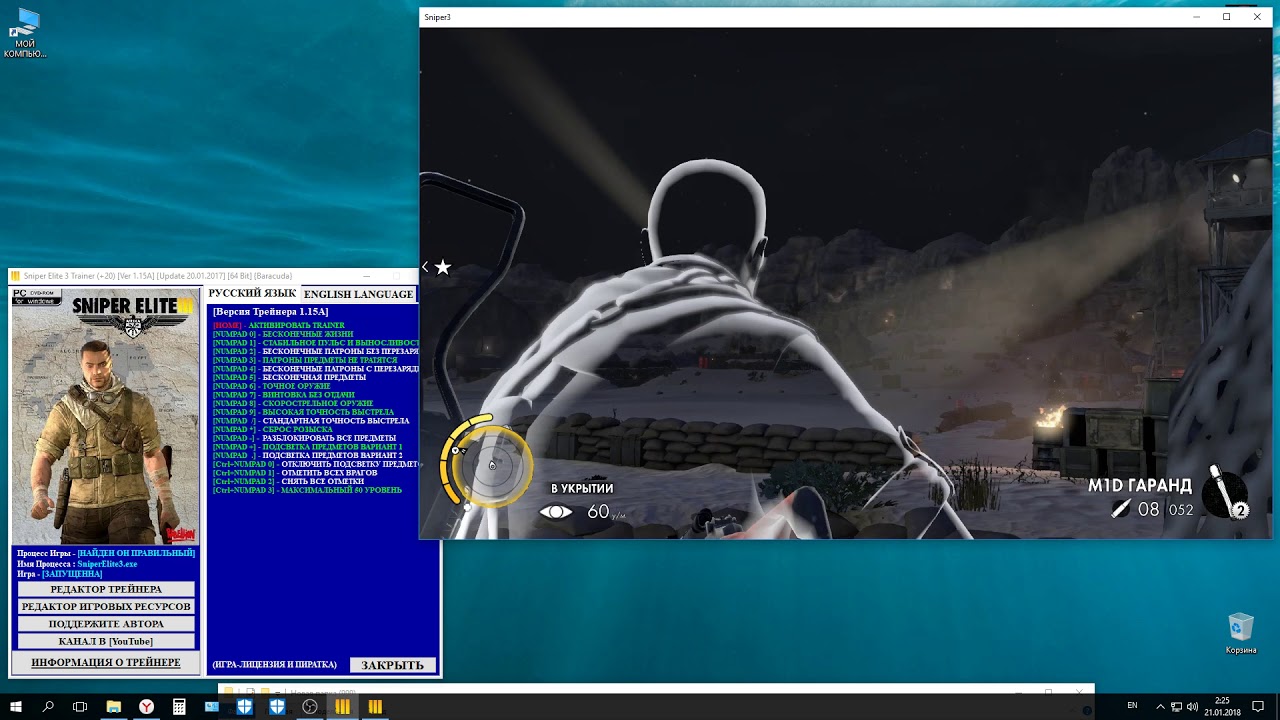
Task: Click the [NUMPAD 6] ТОЧНОЕ ОРУЖИЕ line
Action: pos(270,386)
